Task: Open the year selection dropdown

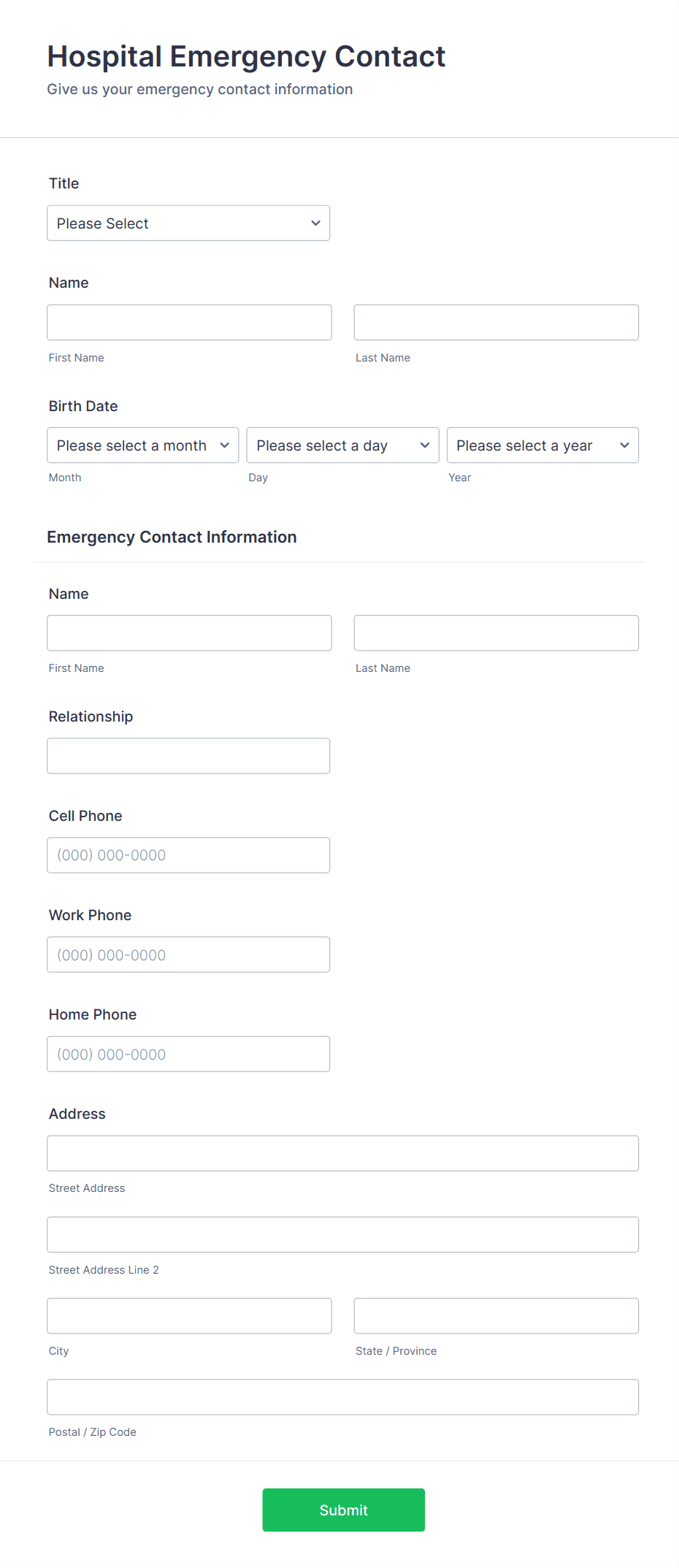Action: [542, 445]
